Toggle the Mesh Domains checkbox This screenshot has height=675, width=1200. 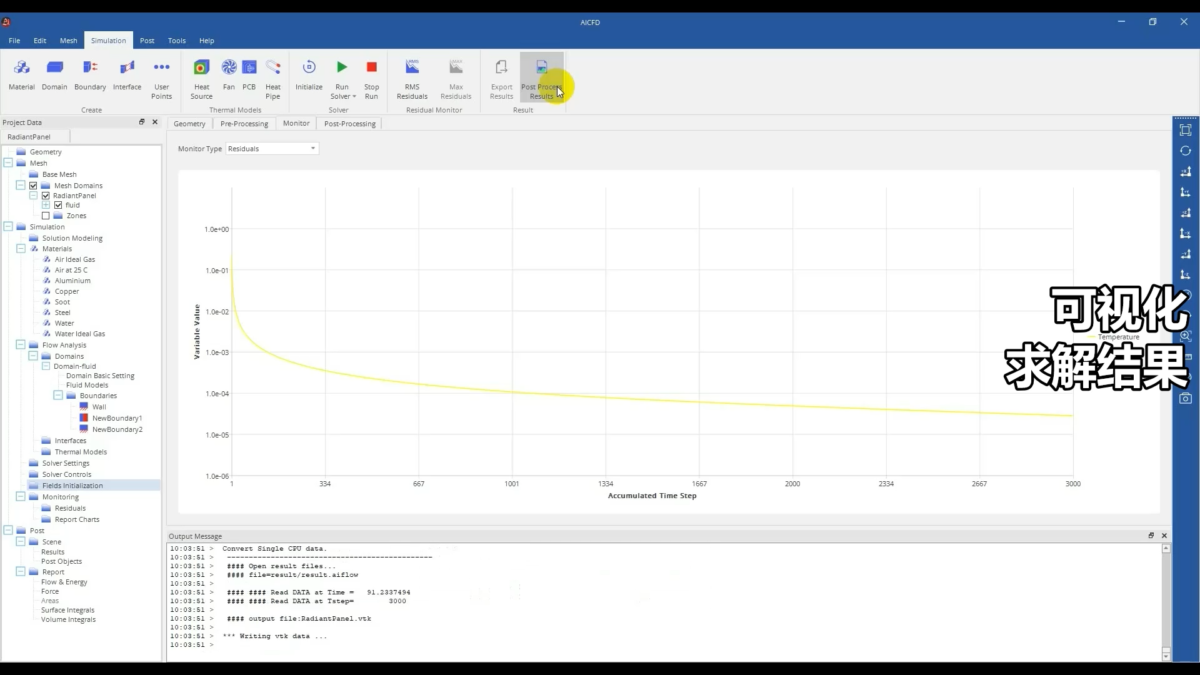click(33, 185)
